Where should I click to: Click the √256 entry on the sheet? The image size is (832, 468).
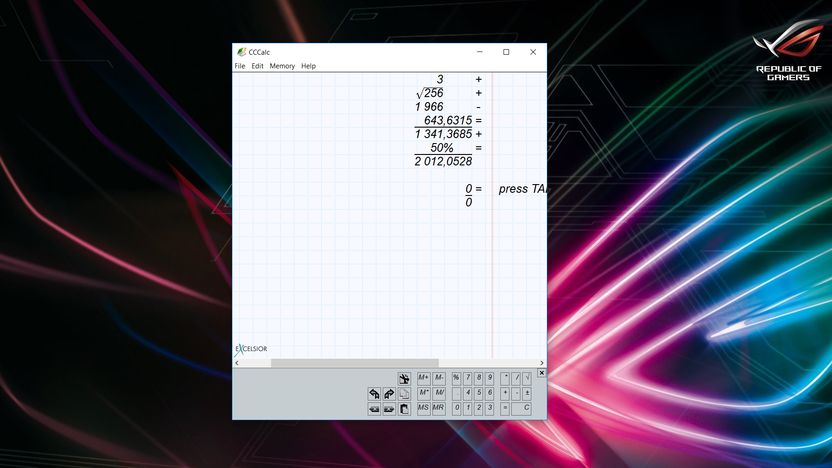point(430,93)
